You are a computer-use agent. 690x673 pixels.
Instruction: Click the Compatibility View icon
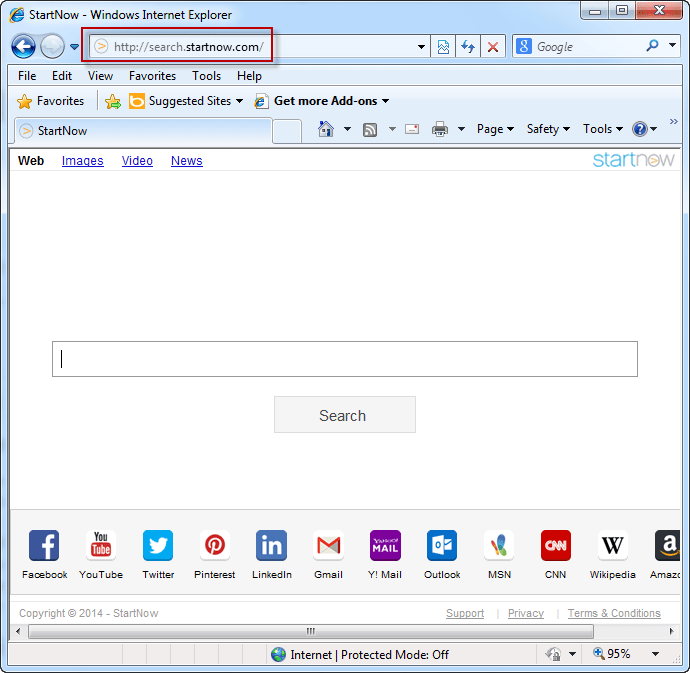(443, 47)
